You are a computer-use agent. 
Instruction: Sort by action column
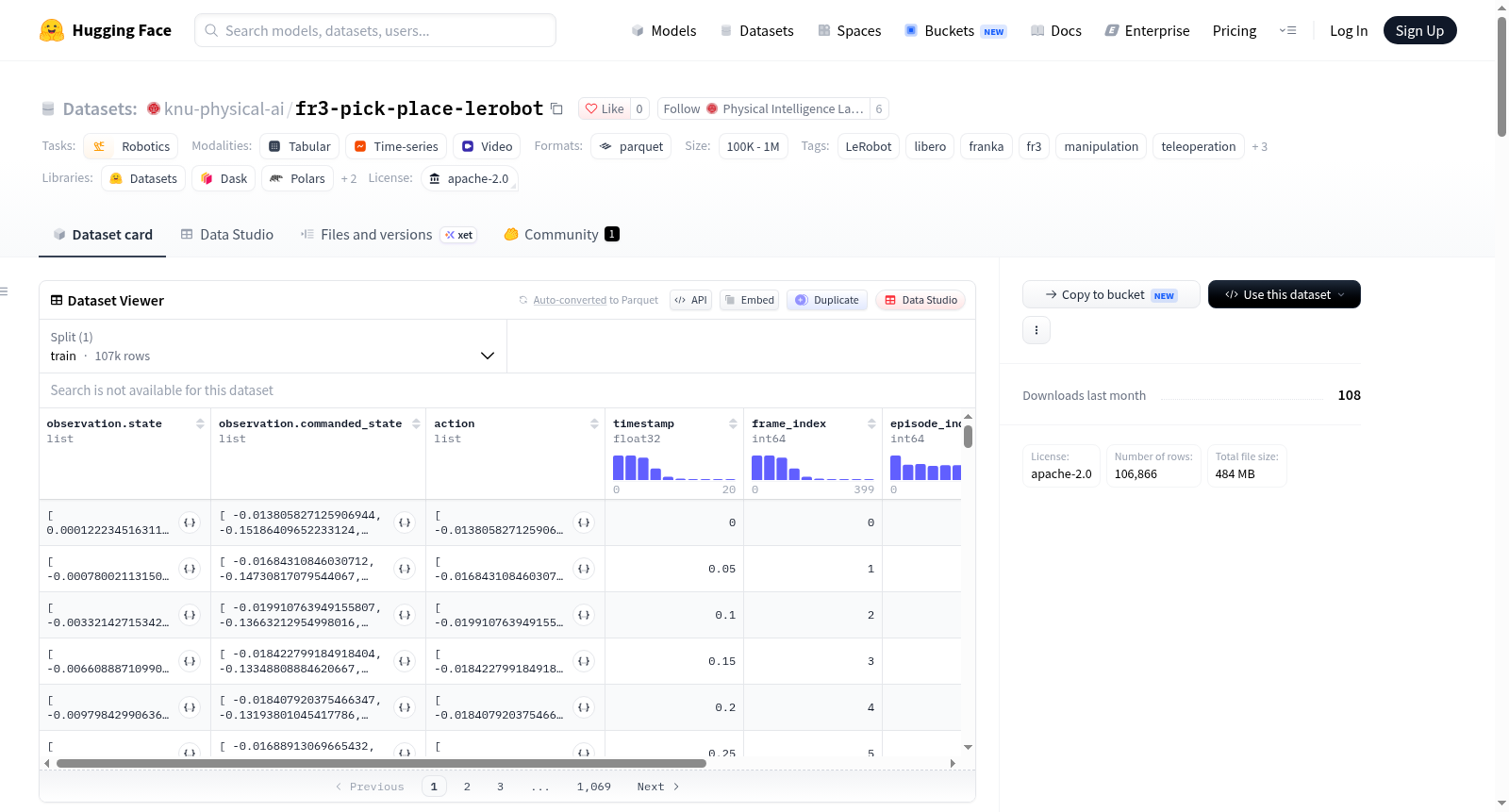point(594,424)
